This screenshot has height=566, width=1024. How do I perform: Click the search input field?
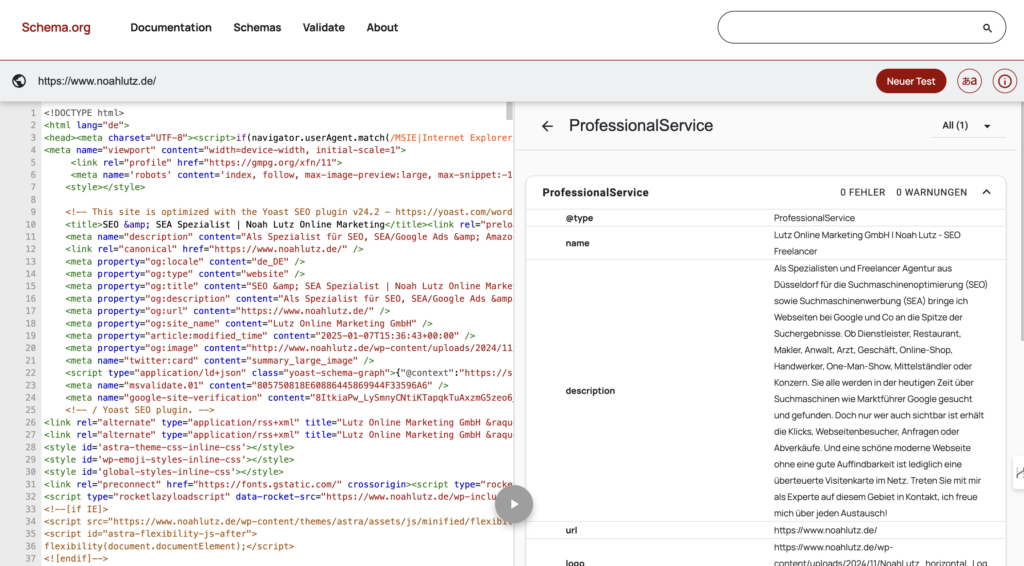coord(861,27)
